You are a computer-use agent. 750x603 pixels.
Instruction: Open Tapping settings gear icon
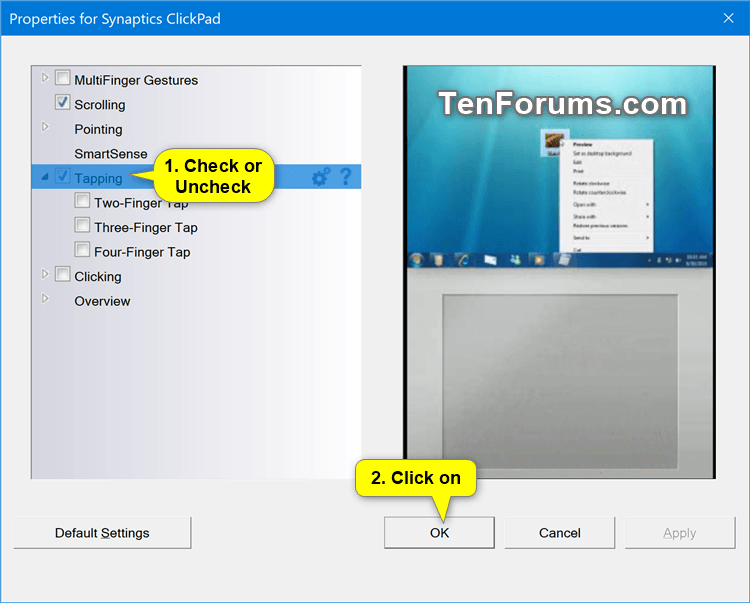(x=321, y=177)
